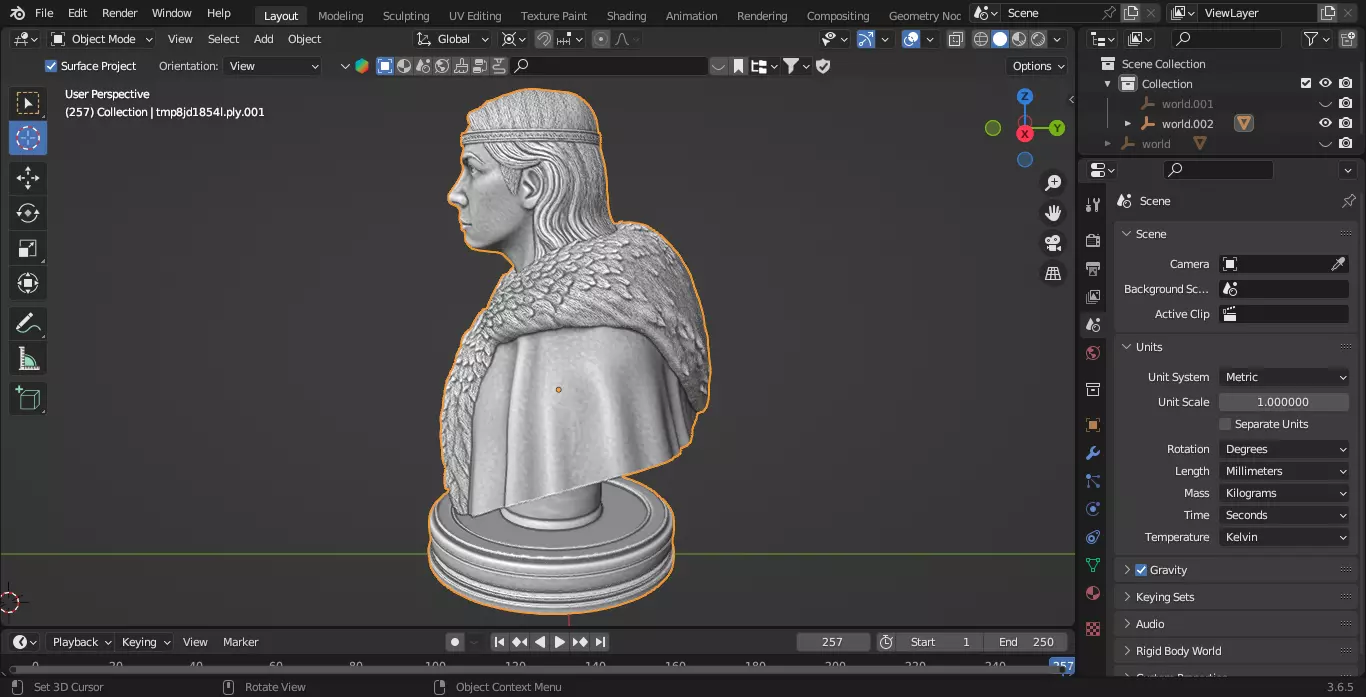Switch to solid viewport shading
1366x697 pixels.
point(999,39)
